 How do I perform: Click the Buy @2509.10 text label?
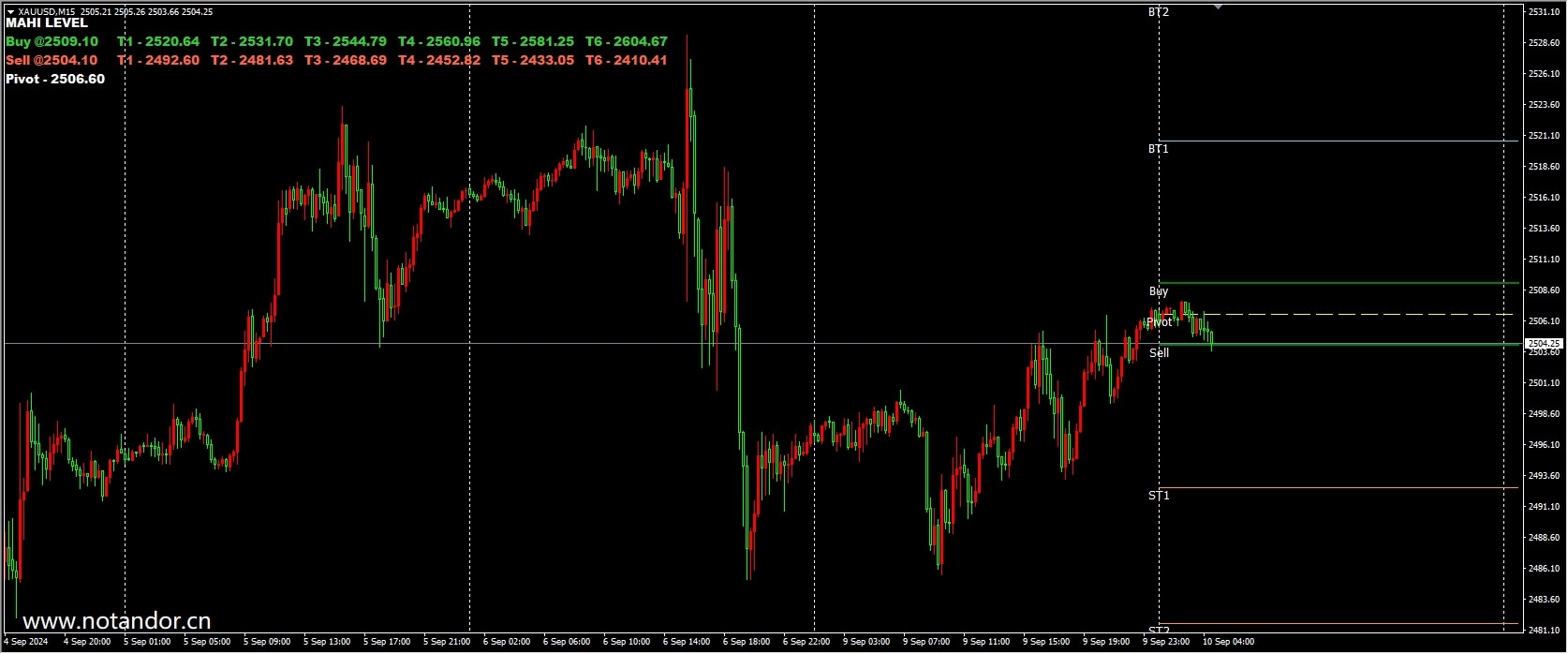click(52, 42)
